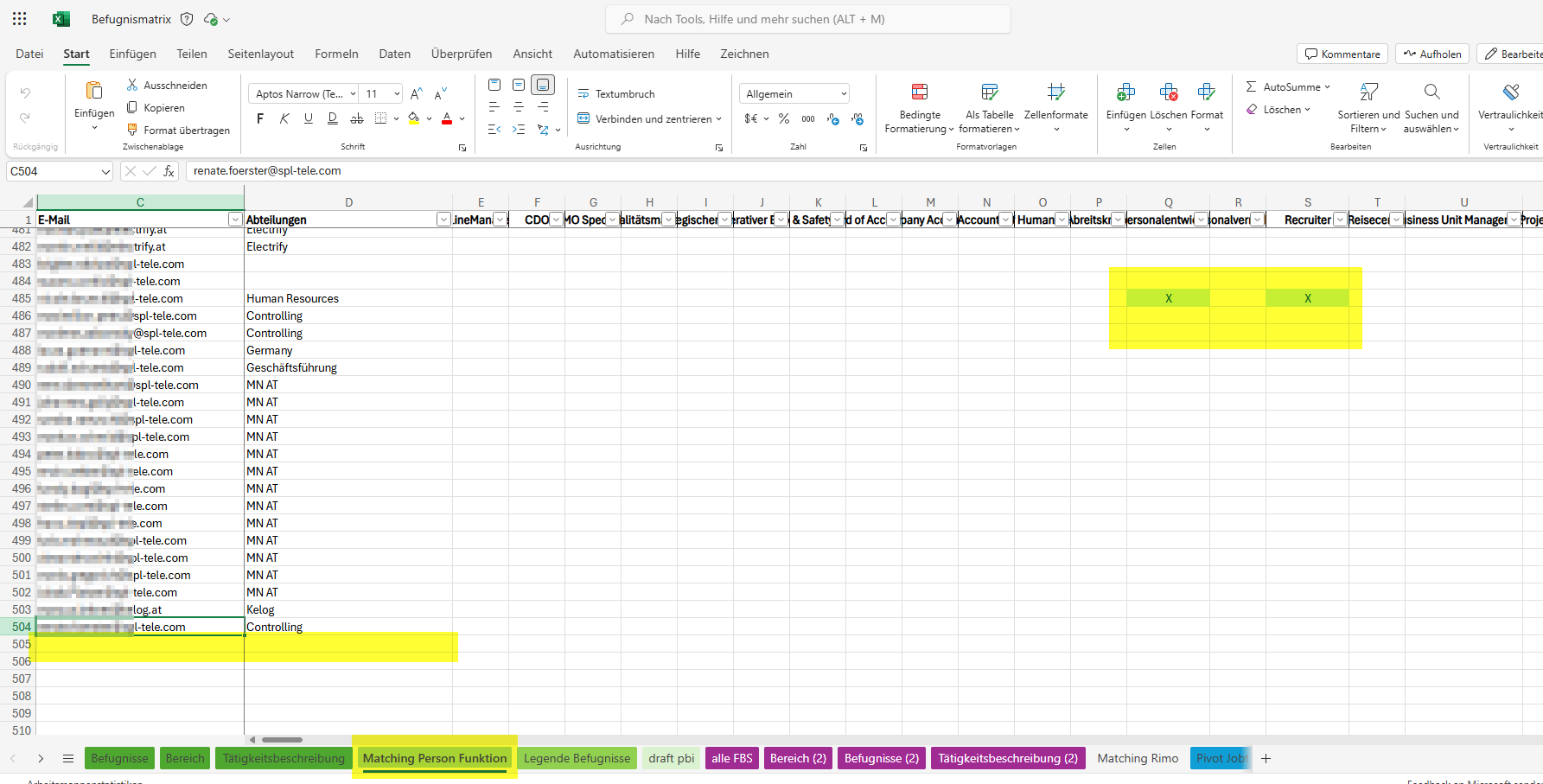Click the strikethrough icon
Viewport: 1543px width, 784px height.
(357, 118)
